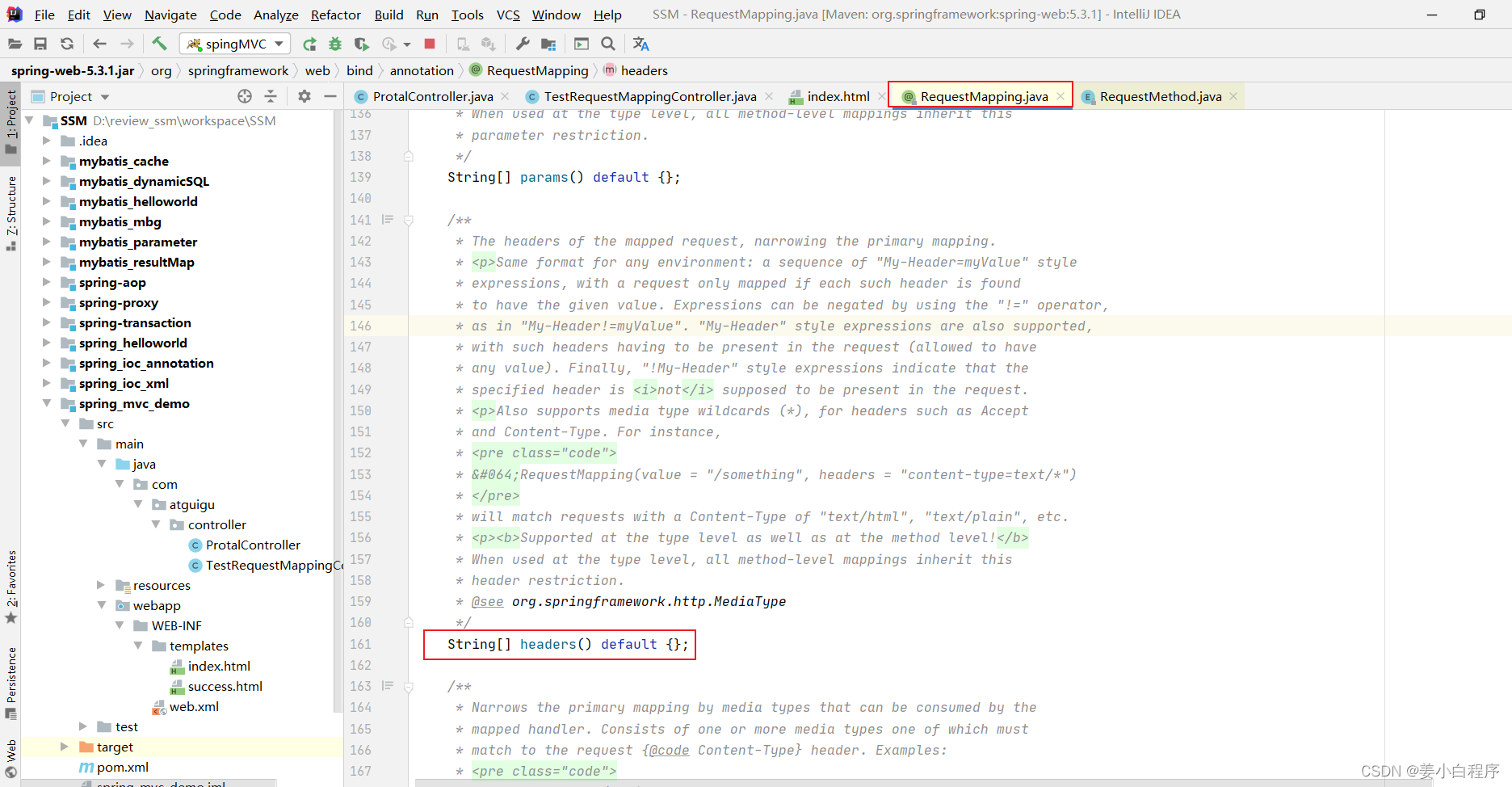Open the spingMVC run configuration dropdown

coord(234,44)
